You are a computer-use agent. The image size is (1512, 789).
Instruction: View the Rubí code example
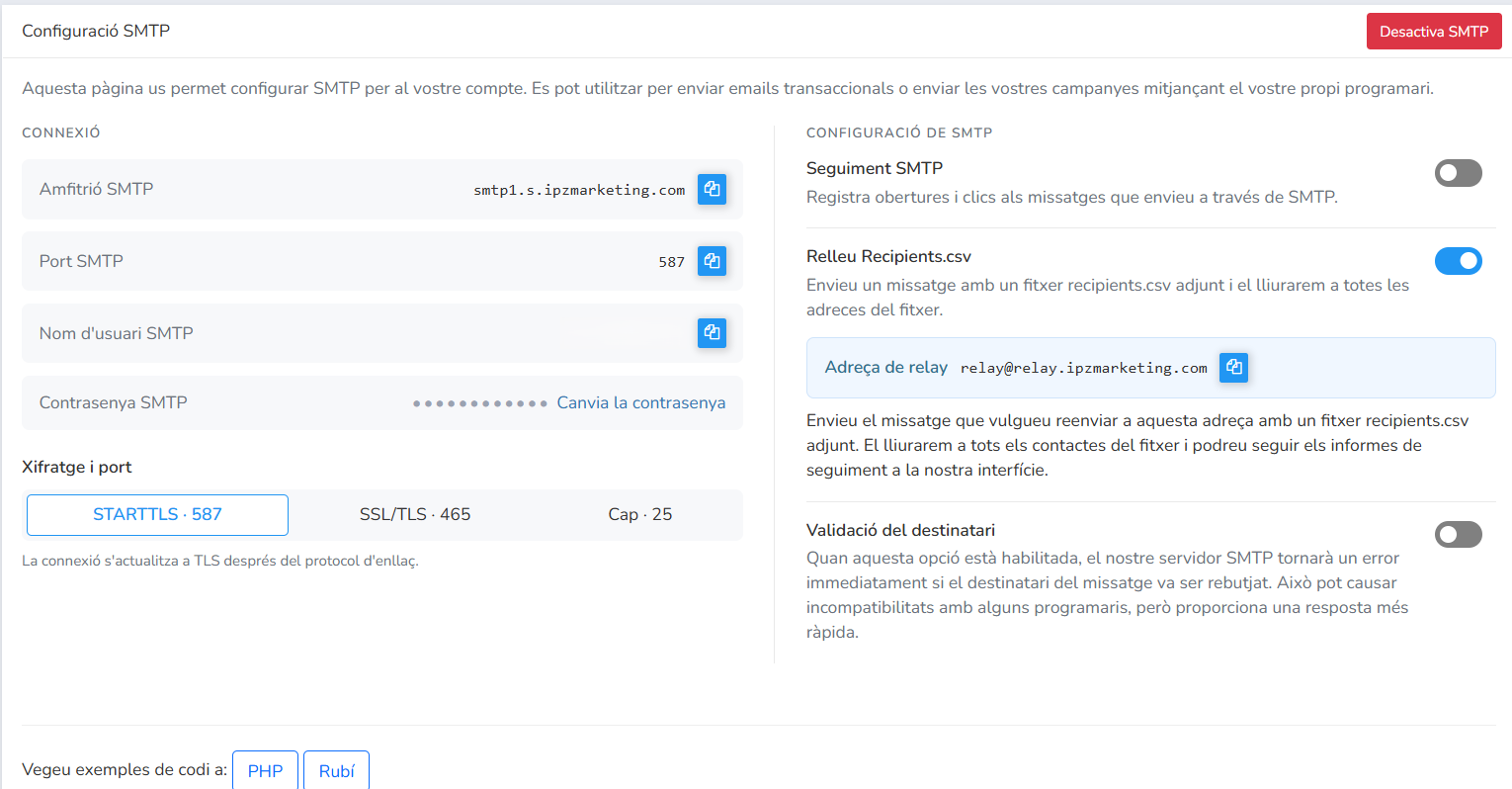tap(336, 770)
